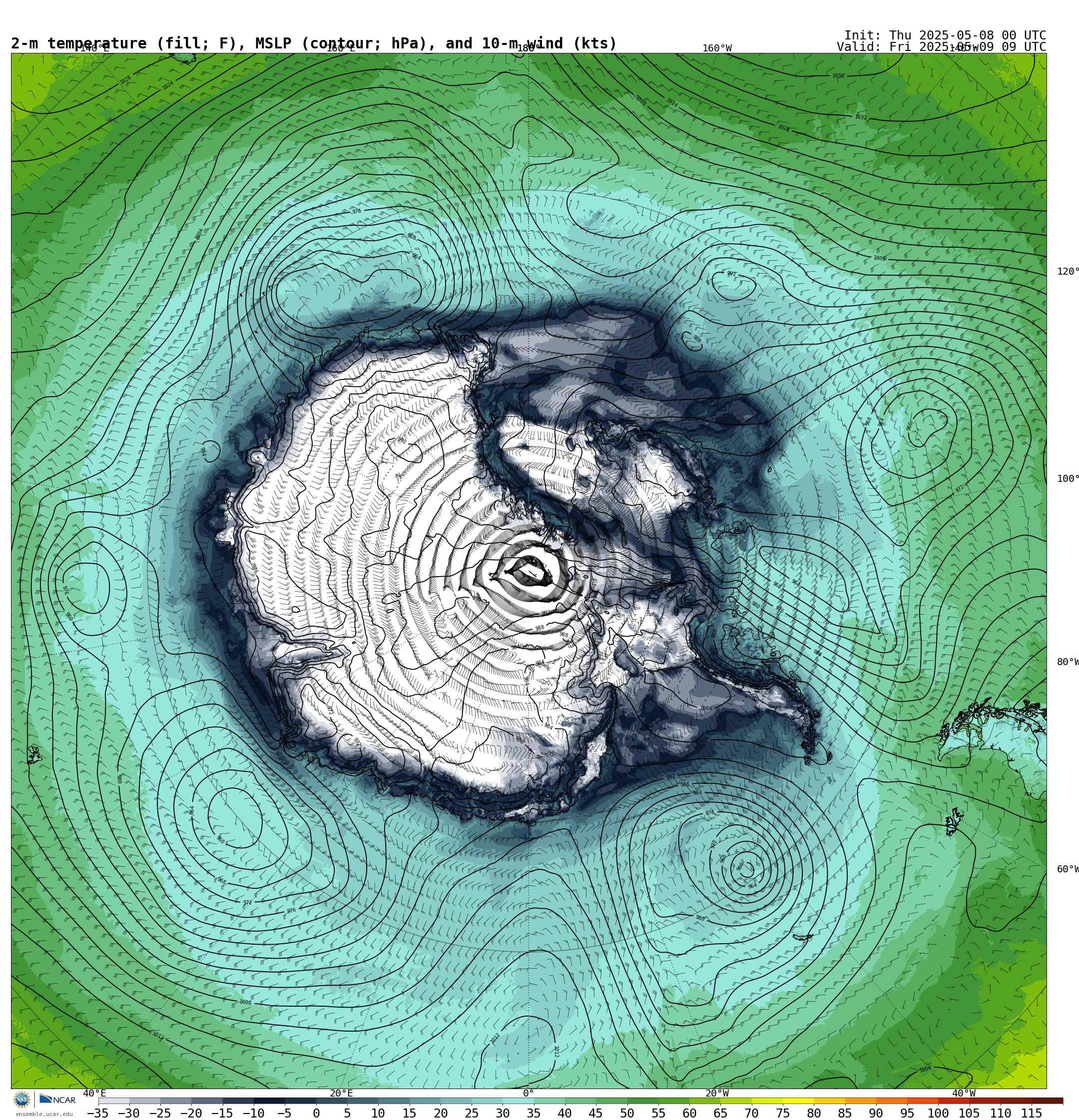Click the bottom longitude label '20°E'

(x=341, y=1093)
